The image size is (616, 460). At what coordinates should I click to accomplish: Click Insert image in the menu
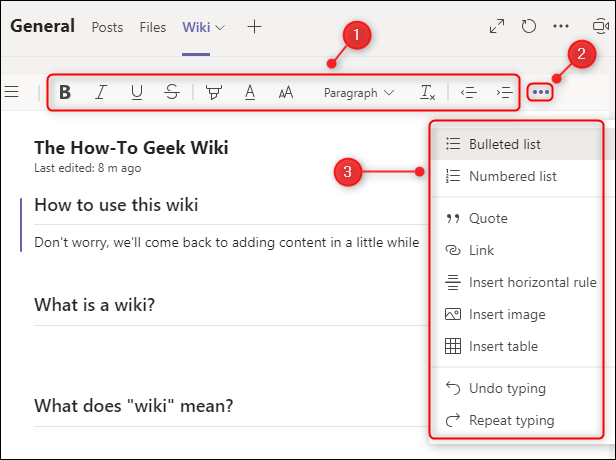[x=507, y=314]
